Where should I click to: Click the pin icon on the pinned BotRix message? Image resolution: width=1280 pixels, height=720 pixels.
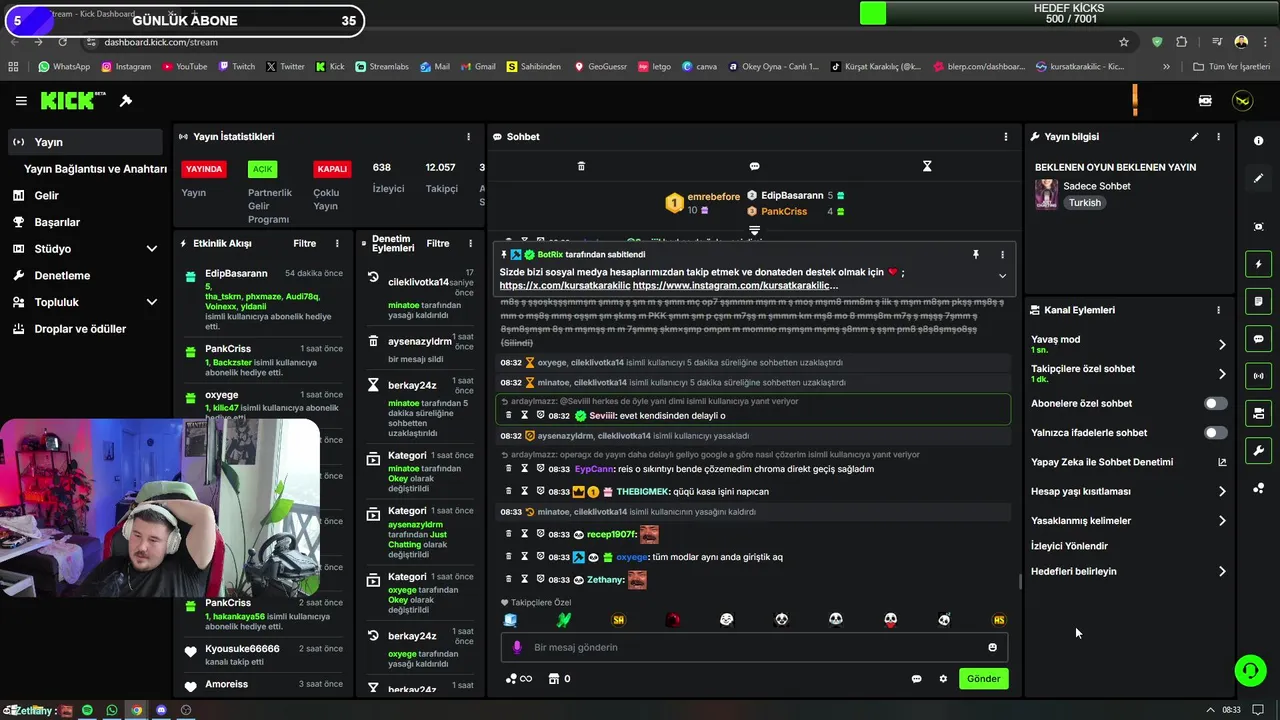pyautogui.click(x=976, y=255)
